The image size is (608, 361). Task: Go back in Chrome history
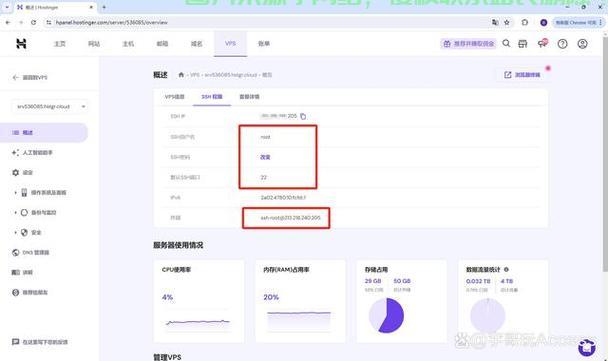click(x=8, y=22)
